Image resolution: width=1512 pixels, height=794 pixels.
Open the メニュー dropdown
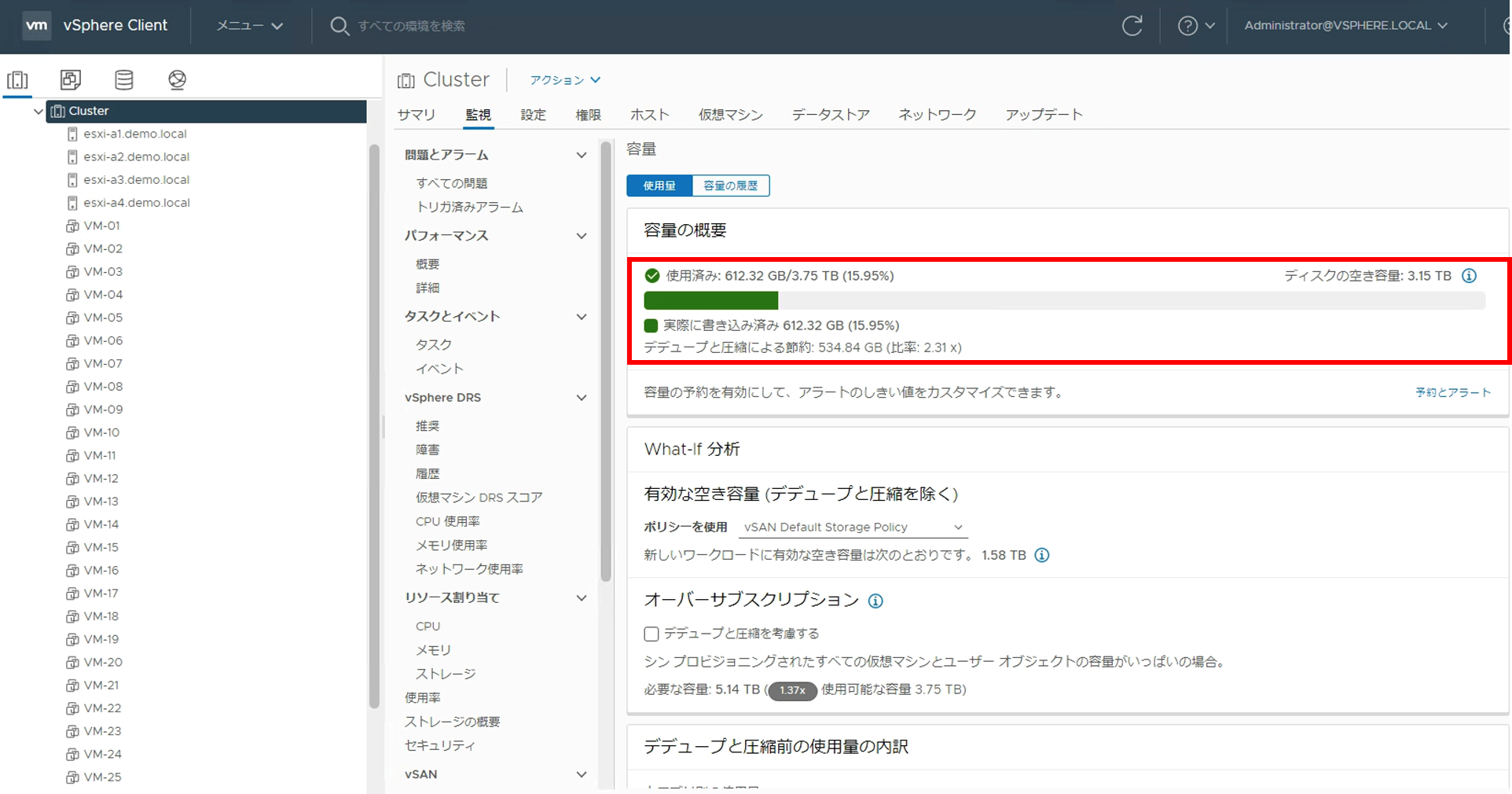tap(249, 25)
